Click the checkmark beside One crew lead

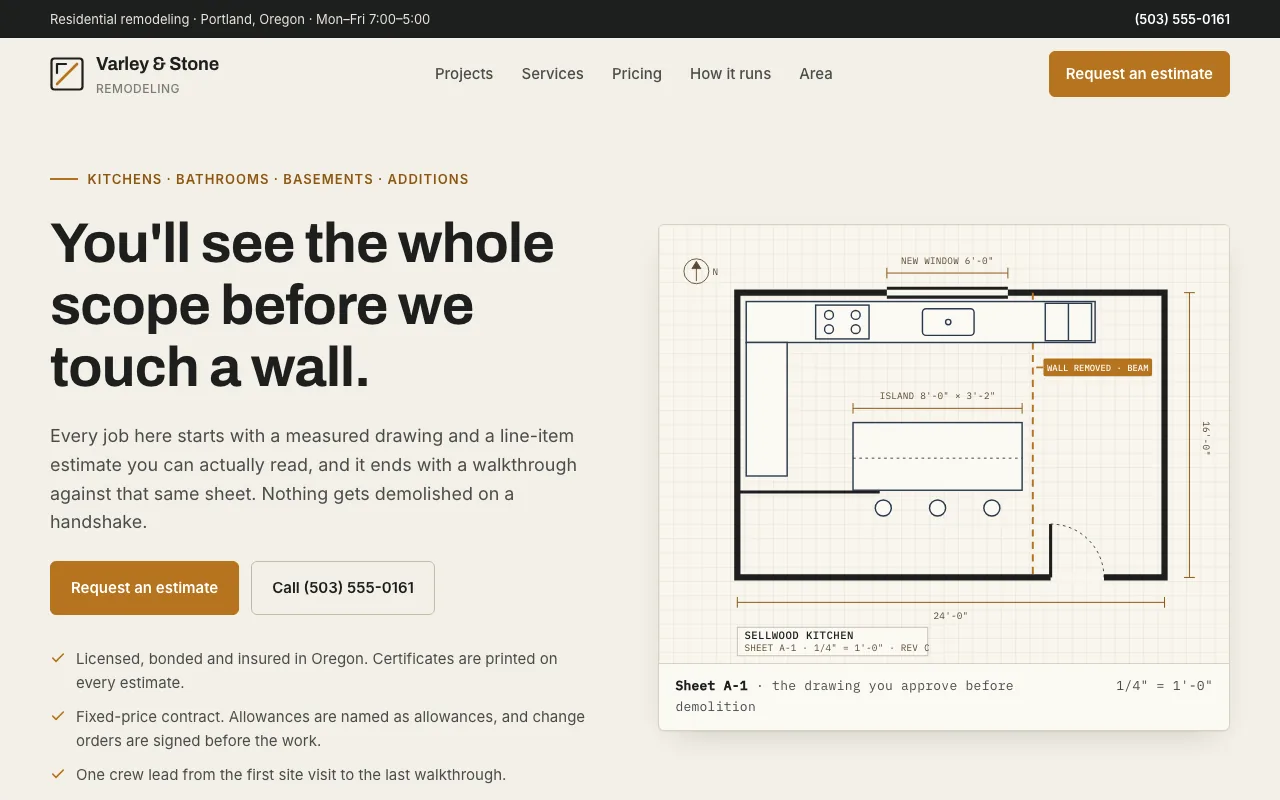(58, 774)
